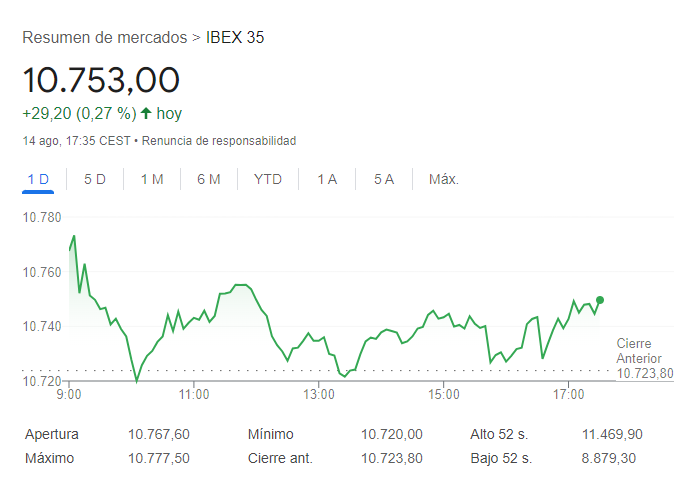
Task: Select the YTD time range
Action: (x=268, y=180)
